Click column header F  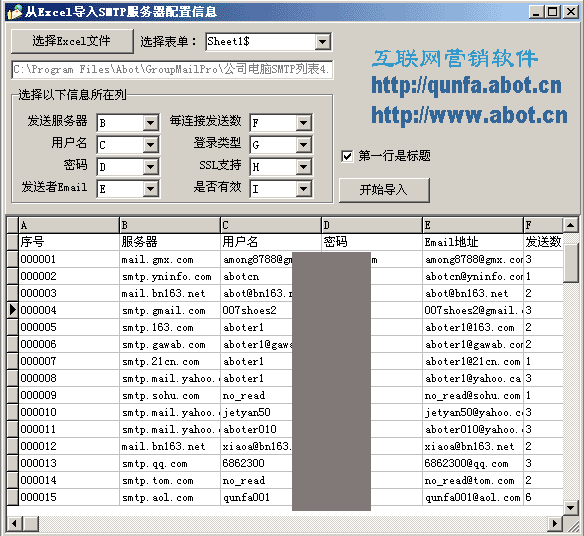pos(543,225)
